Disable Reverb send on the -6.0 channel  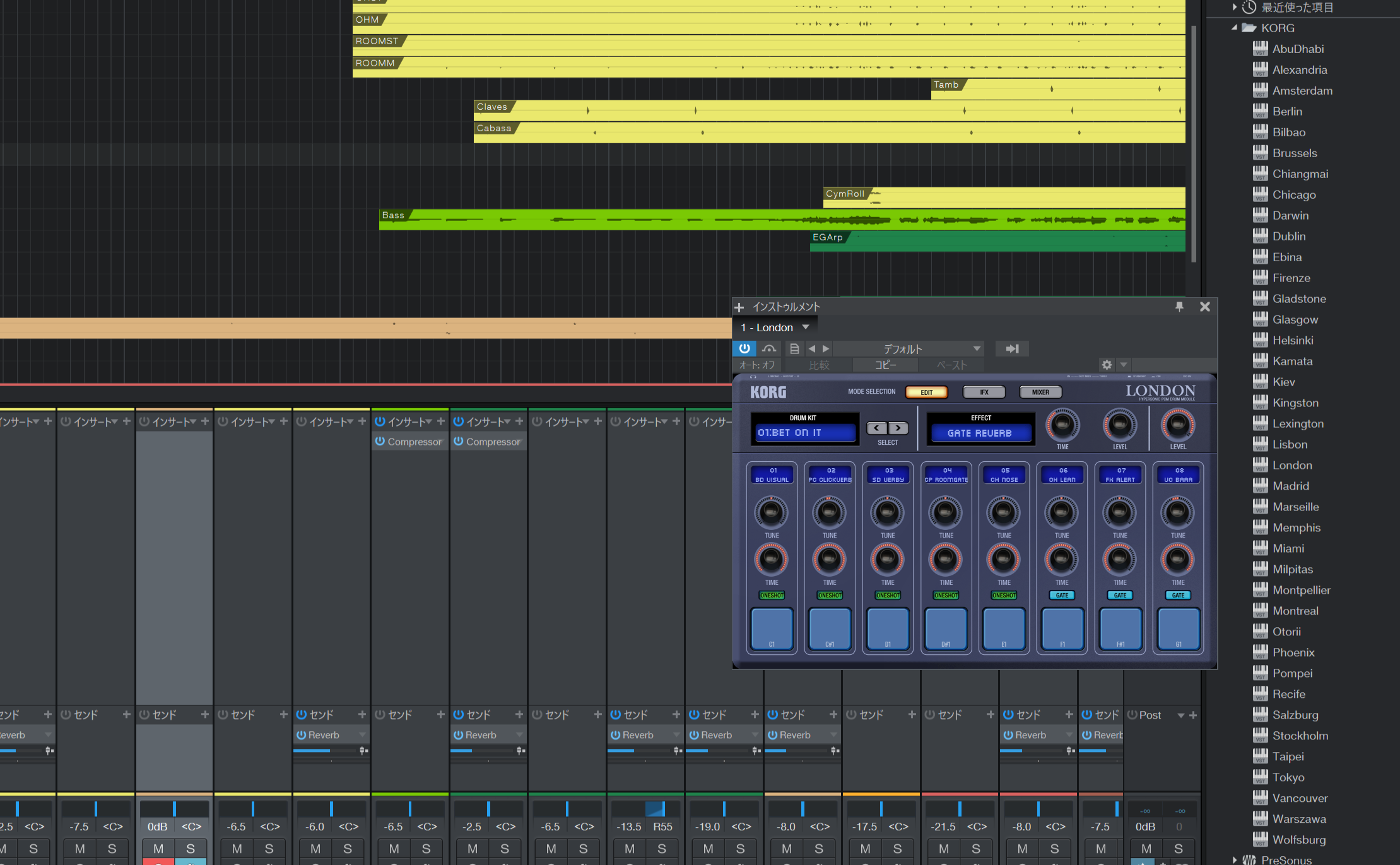point(302,735)
